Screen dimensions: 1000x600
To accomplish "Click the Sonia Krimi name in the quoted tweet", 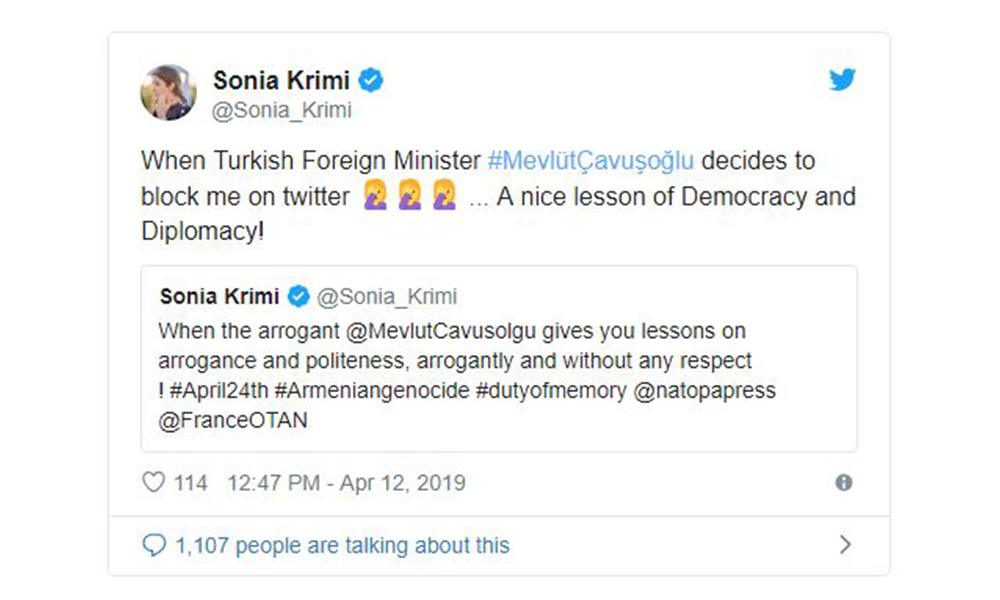I will point(220,297).
